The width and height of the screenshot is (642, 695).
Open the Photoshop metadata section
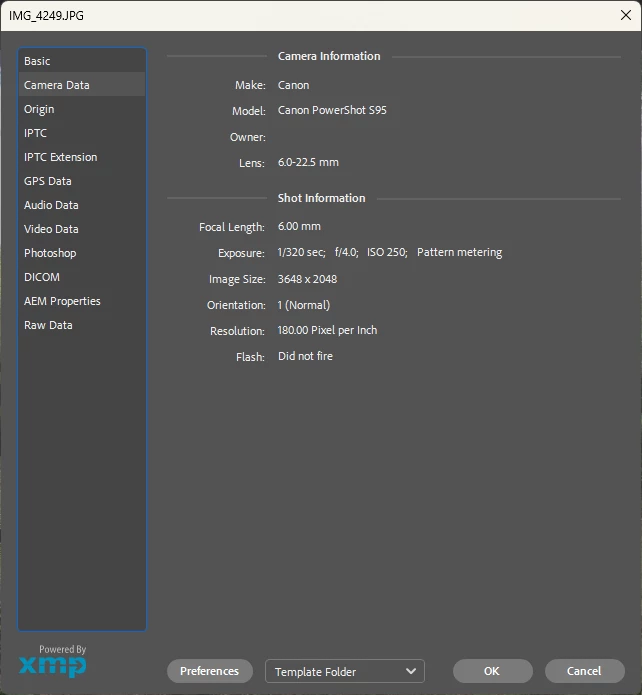[x=82, y=253]
